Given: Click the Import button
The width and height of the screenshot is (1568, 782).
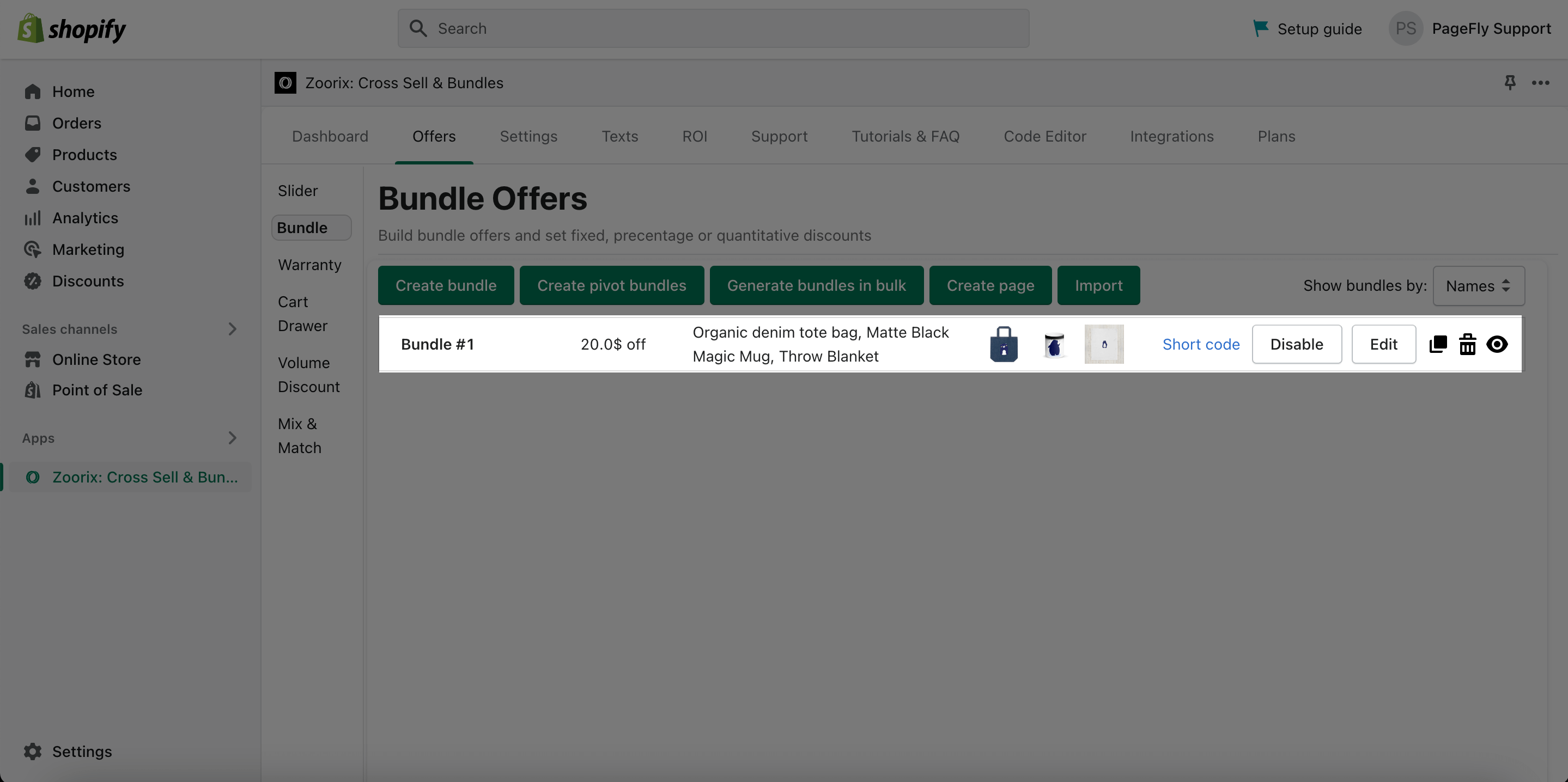Looking at the screenshot, I should pos(1099,285).
